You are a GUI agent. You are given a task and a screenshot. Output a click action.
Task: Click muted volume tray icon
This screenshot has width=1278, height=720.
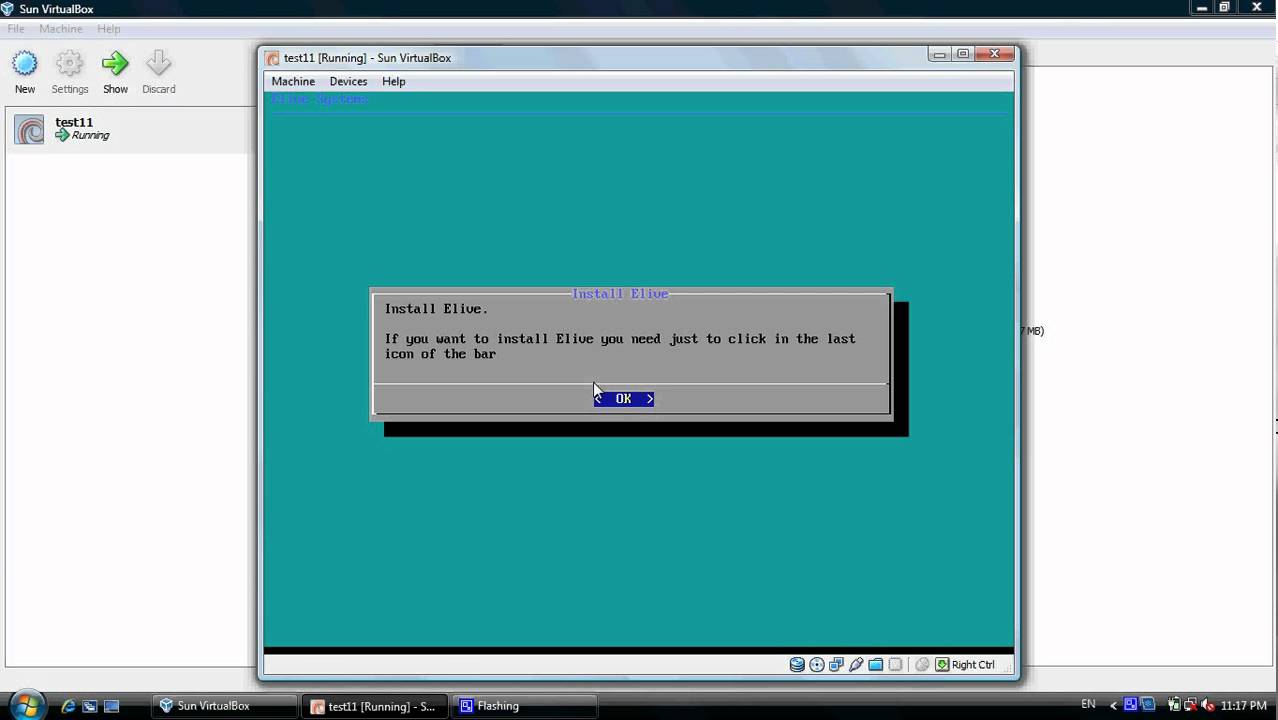click(x=1209, y=705)
